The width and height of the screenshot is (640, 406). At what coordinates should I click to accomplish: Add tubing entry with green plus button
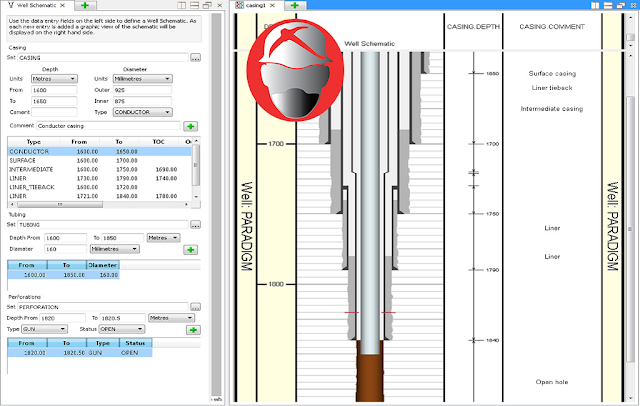[x=191, y=249]
